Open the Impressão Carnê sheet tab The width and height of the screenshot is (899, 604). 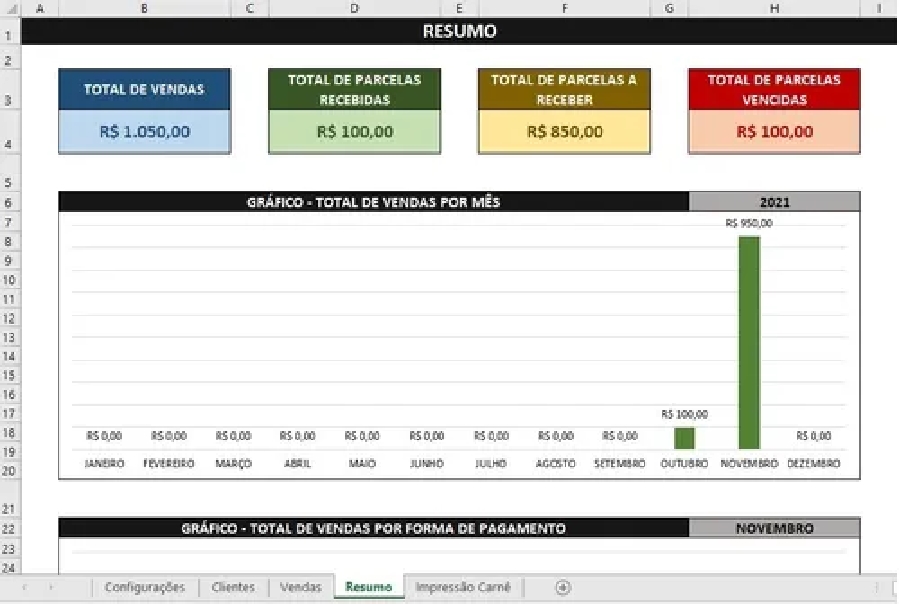[463, 587]
